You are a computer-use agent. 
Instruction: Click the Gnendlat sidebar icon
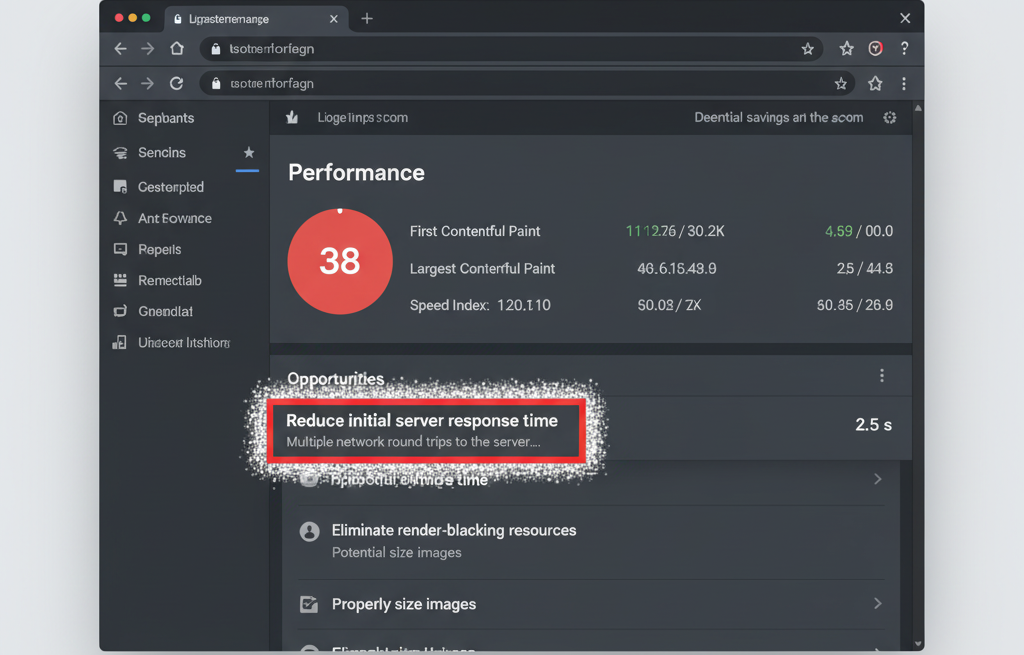[x=121, y=311]
